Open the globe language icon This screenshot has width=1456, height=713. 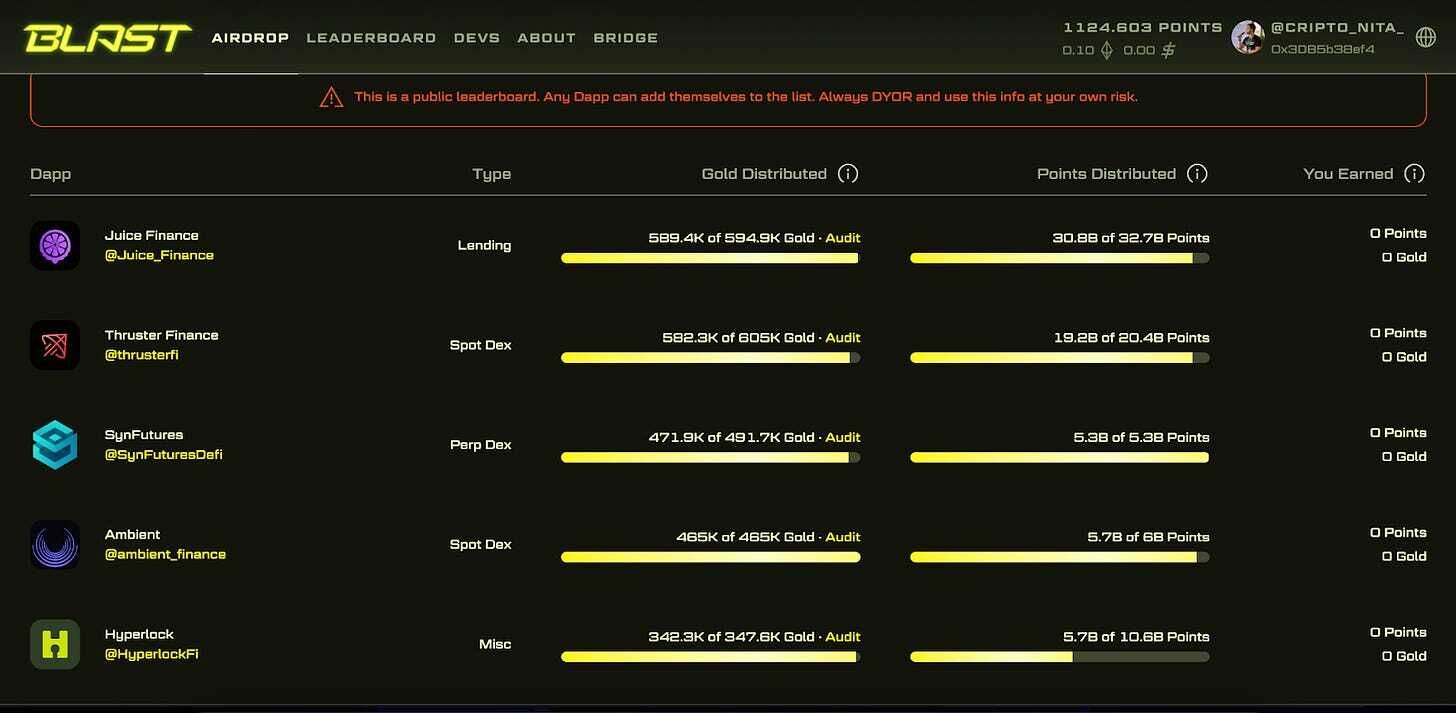pos(1425,37)
